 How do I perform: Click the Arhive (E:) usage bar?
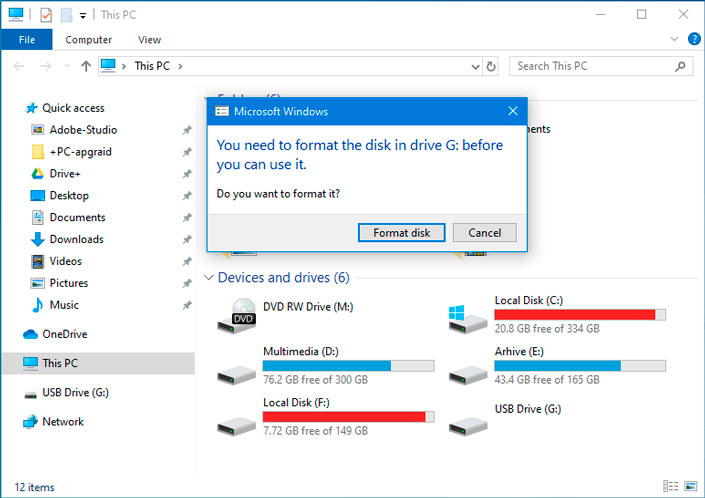[580, 366]
